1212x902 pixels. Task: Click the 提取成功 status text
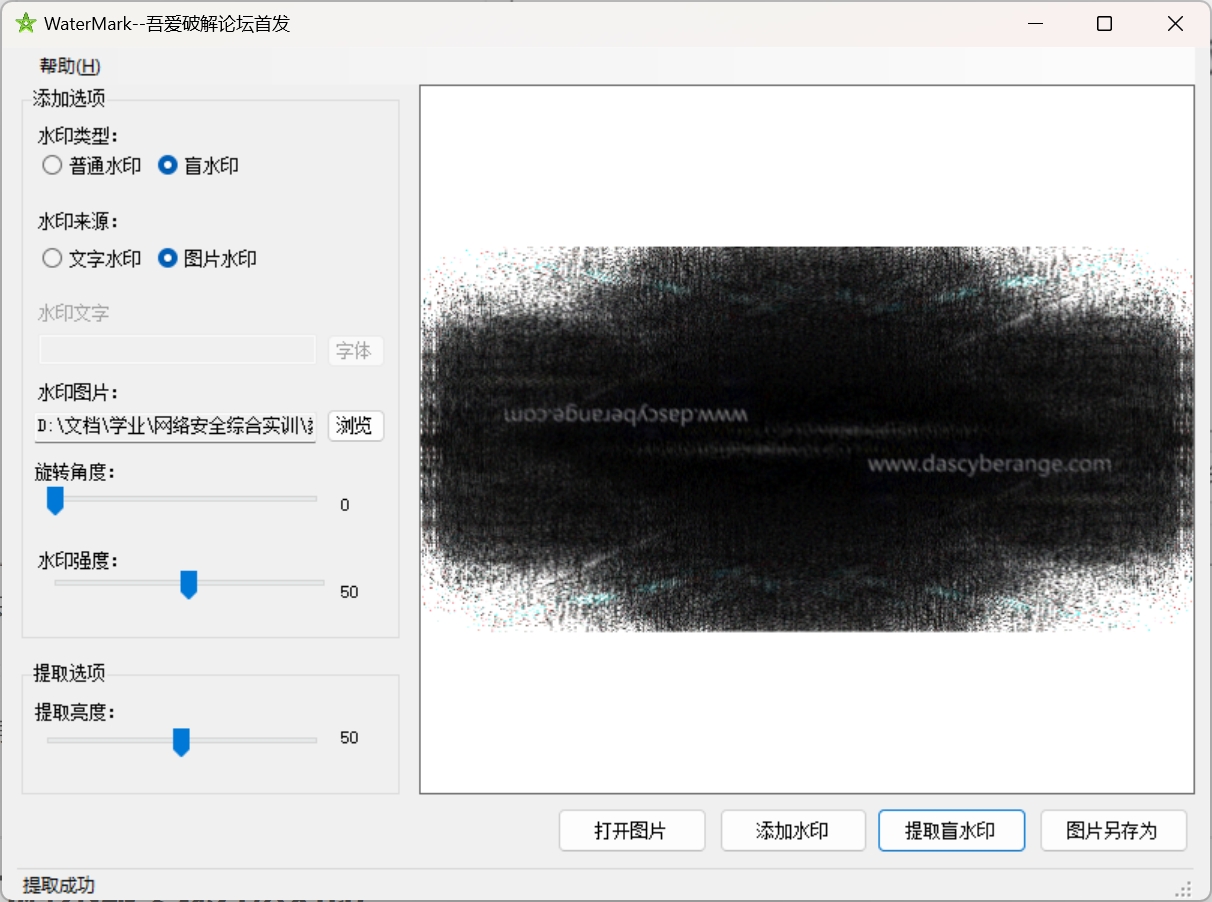pyautogui.click(x=59, y=885)
